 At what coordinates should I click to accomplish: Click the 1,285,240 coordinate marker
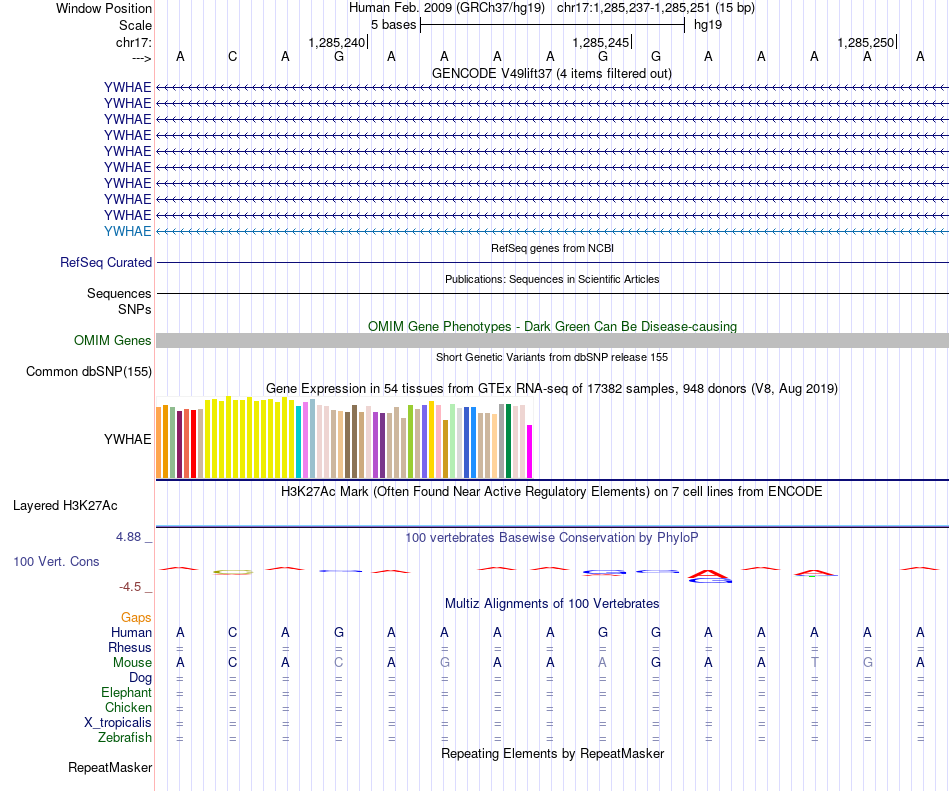pyautogui.click(x=337, y=42)
